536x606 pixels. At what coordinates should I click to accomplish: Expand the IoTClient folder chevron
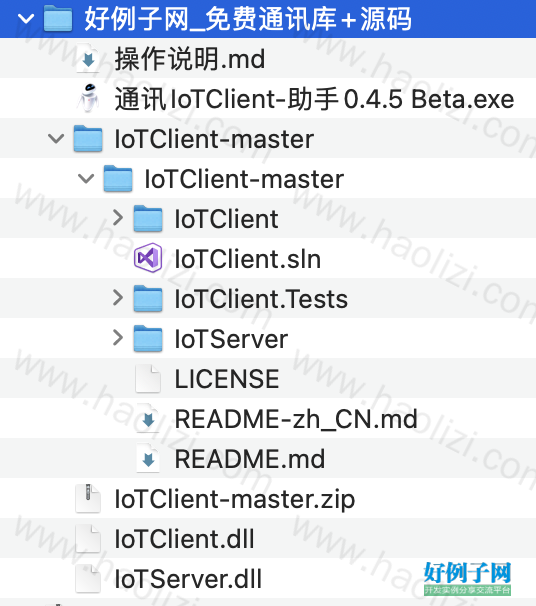118,218
